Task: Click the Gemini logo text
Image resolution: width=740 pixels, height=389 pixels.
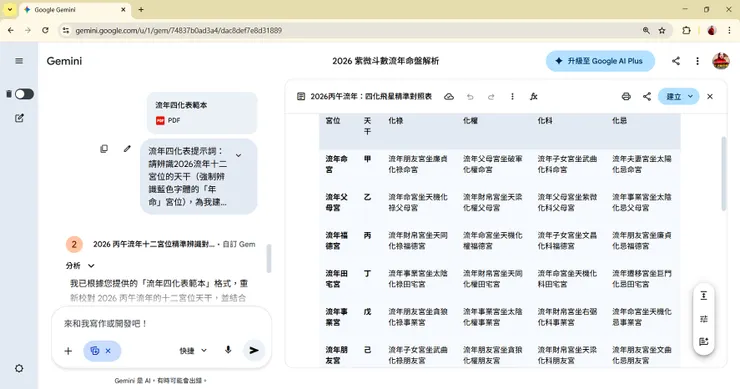Action: click(64, 61)
